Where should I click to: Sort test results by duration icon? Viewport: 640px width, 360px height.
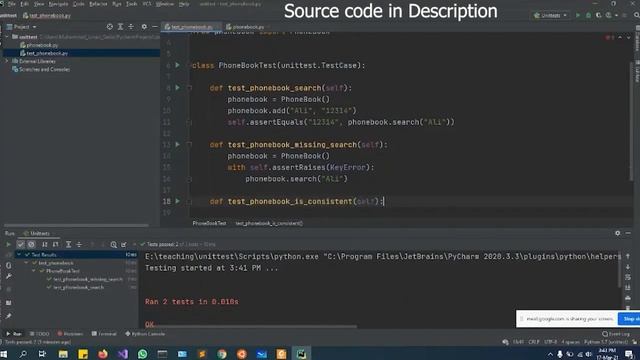56,244
